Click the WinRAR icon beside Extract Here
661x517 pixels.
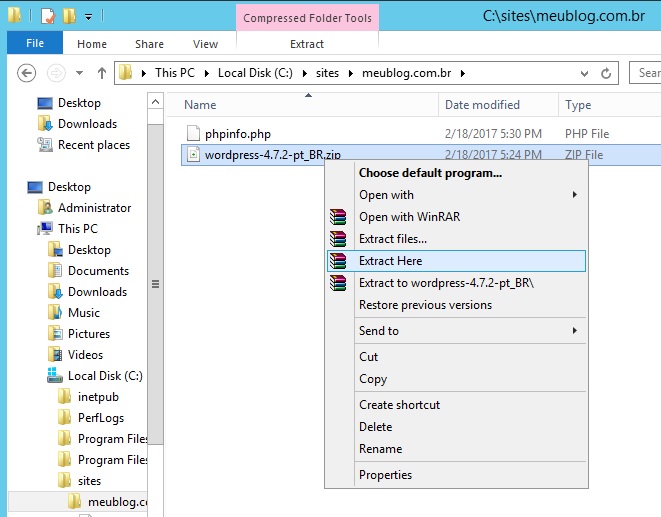(338, 261)
